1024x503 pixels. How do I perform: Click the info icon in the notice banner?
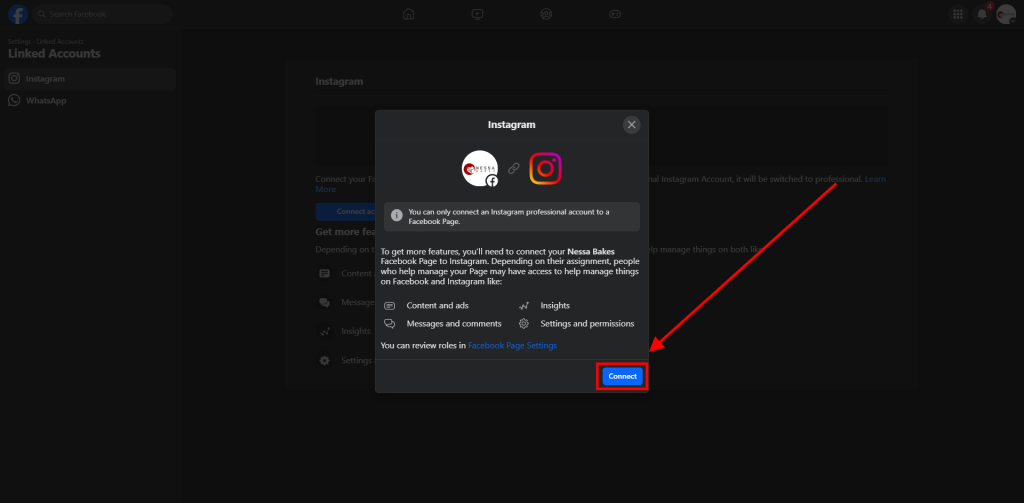click(396, 216)
